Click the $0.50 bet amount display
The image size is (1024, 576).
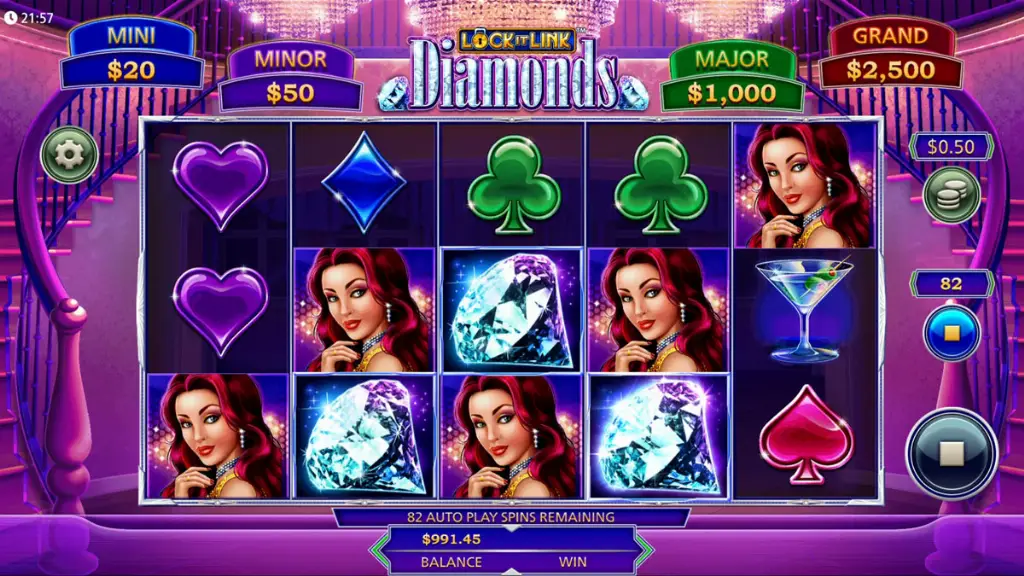point(952,147)
